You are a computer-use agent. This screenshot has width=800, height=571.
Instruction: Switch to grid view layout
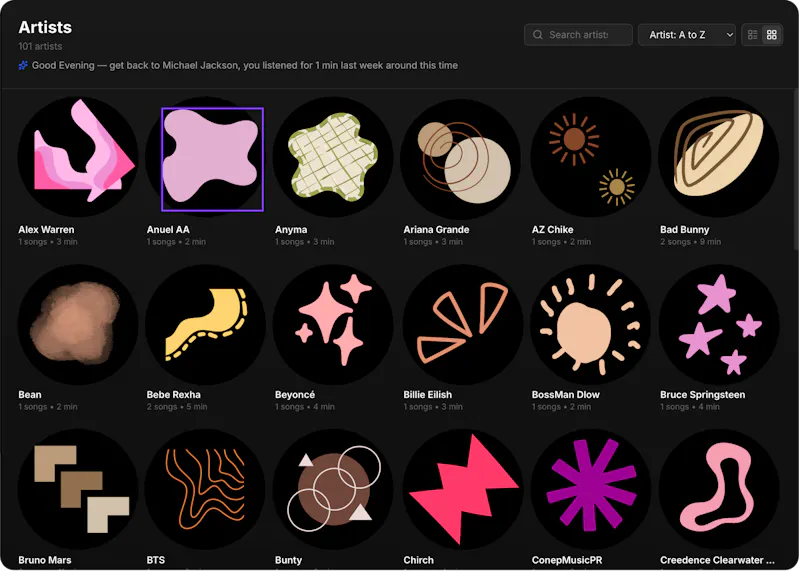click(772, 35)
